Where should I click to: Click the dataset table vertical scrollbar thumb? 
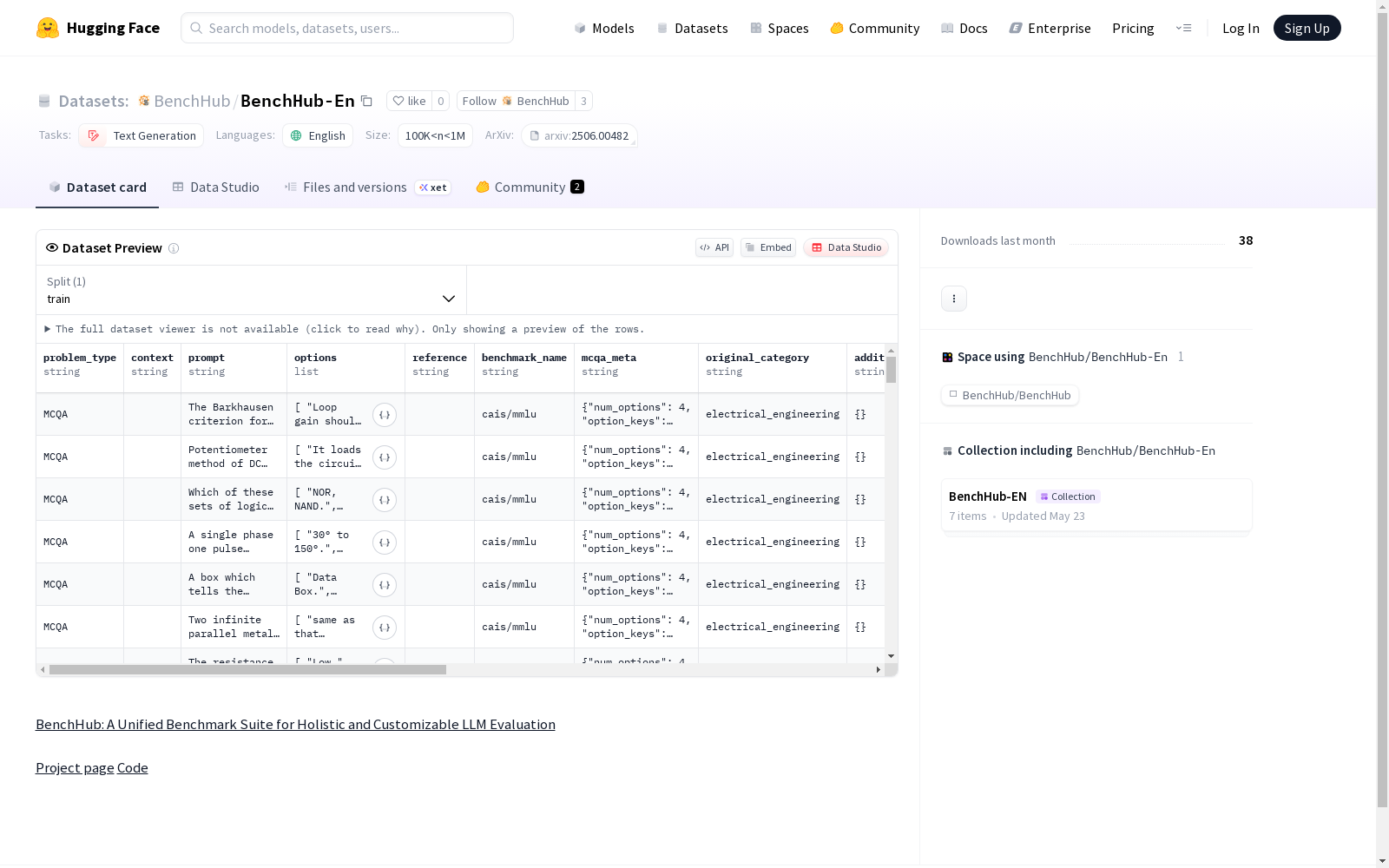pyautogui.click(x=892, y=370)
